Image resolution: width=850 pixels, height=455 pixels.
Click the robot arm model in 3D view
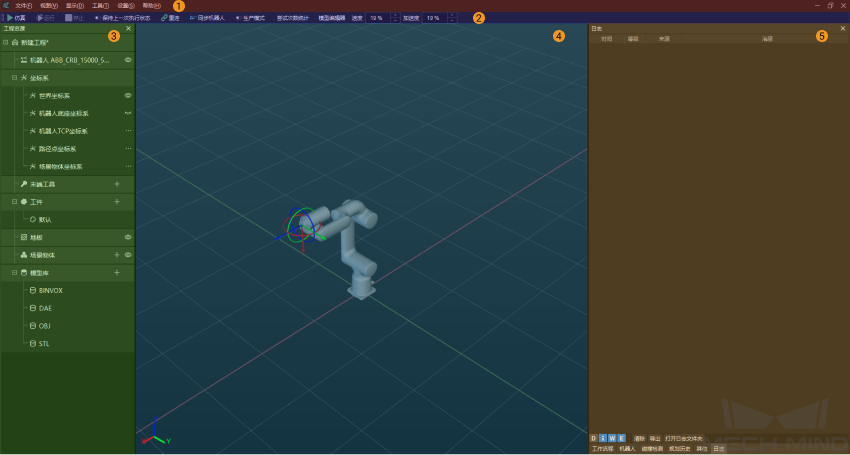coord(347,239)
